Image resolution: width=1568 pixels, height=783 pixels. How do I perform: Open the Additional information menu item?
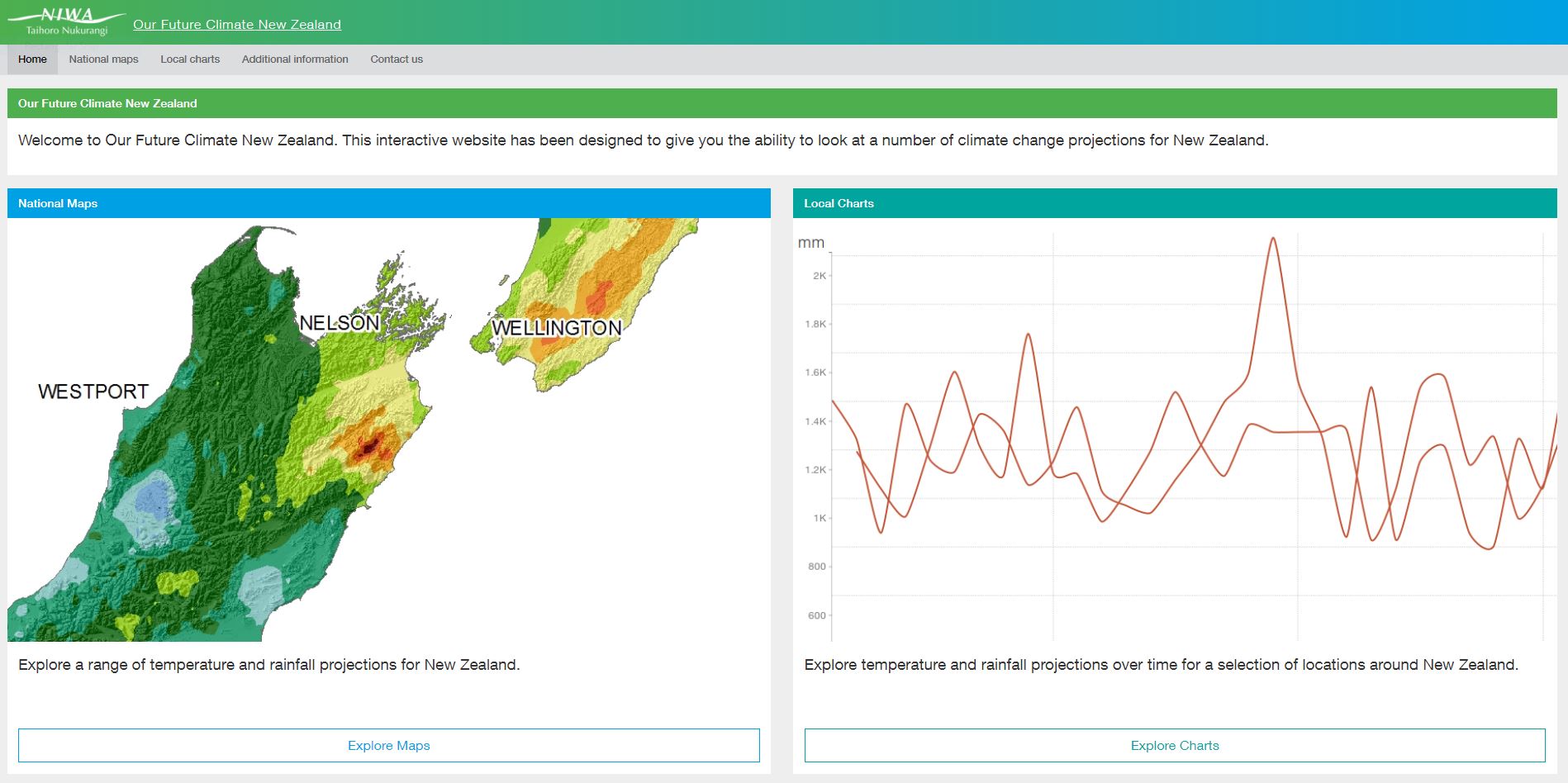click(295, 59)
